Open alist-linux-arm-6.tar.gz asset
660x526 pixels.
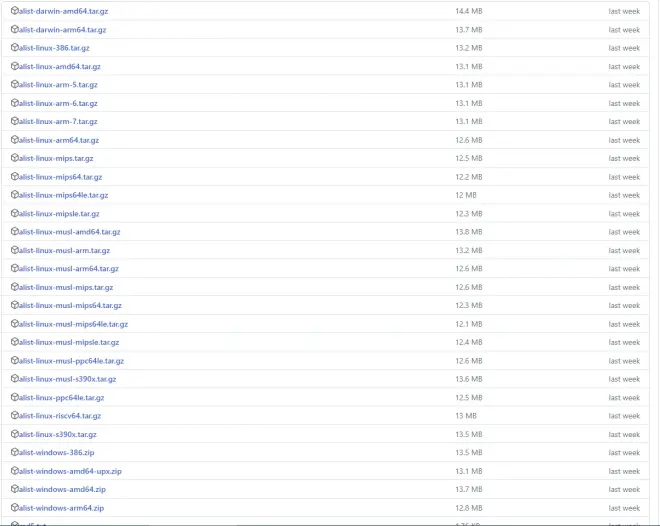point(58,103)
